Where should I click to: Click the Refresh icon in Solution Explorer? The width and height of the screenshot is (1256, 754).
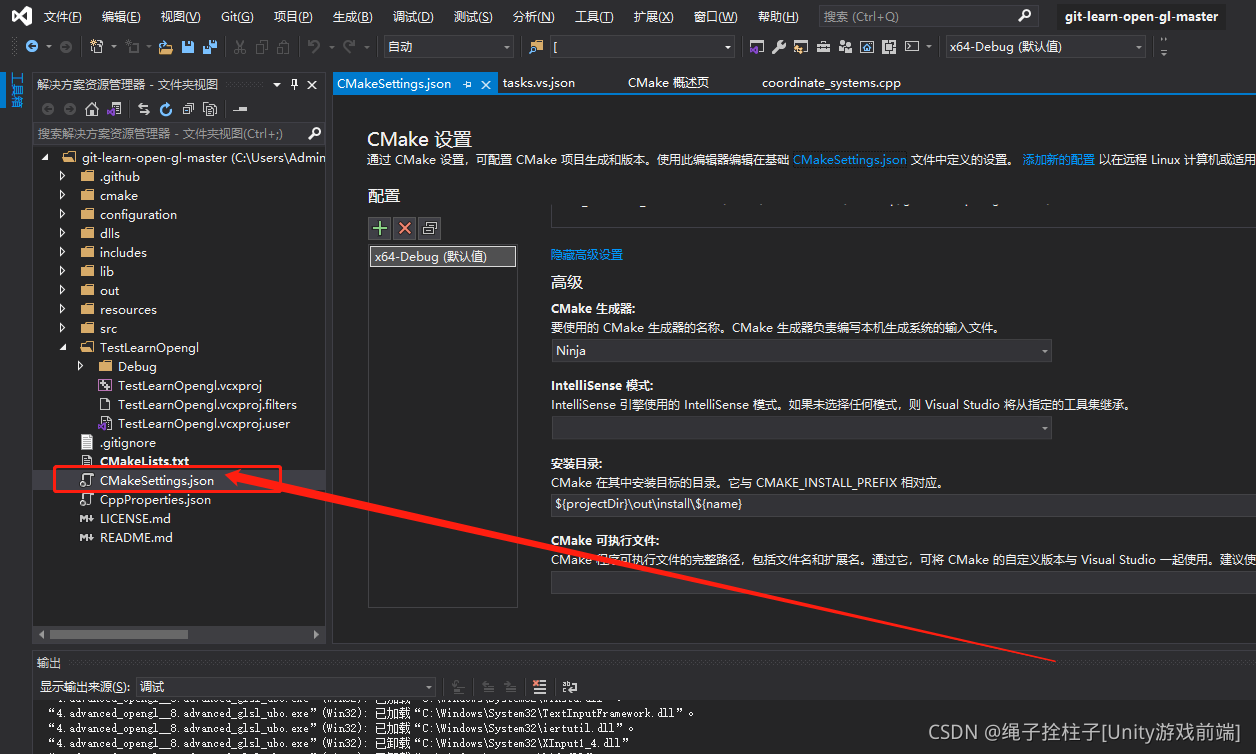coord(165,108)
